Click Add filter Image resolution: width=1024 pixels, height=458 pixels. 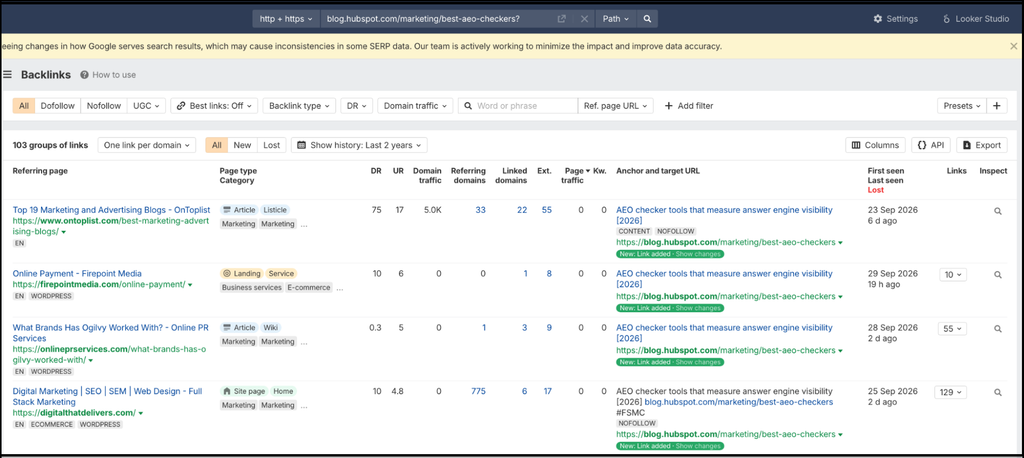click(689, 106)
